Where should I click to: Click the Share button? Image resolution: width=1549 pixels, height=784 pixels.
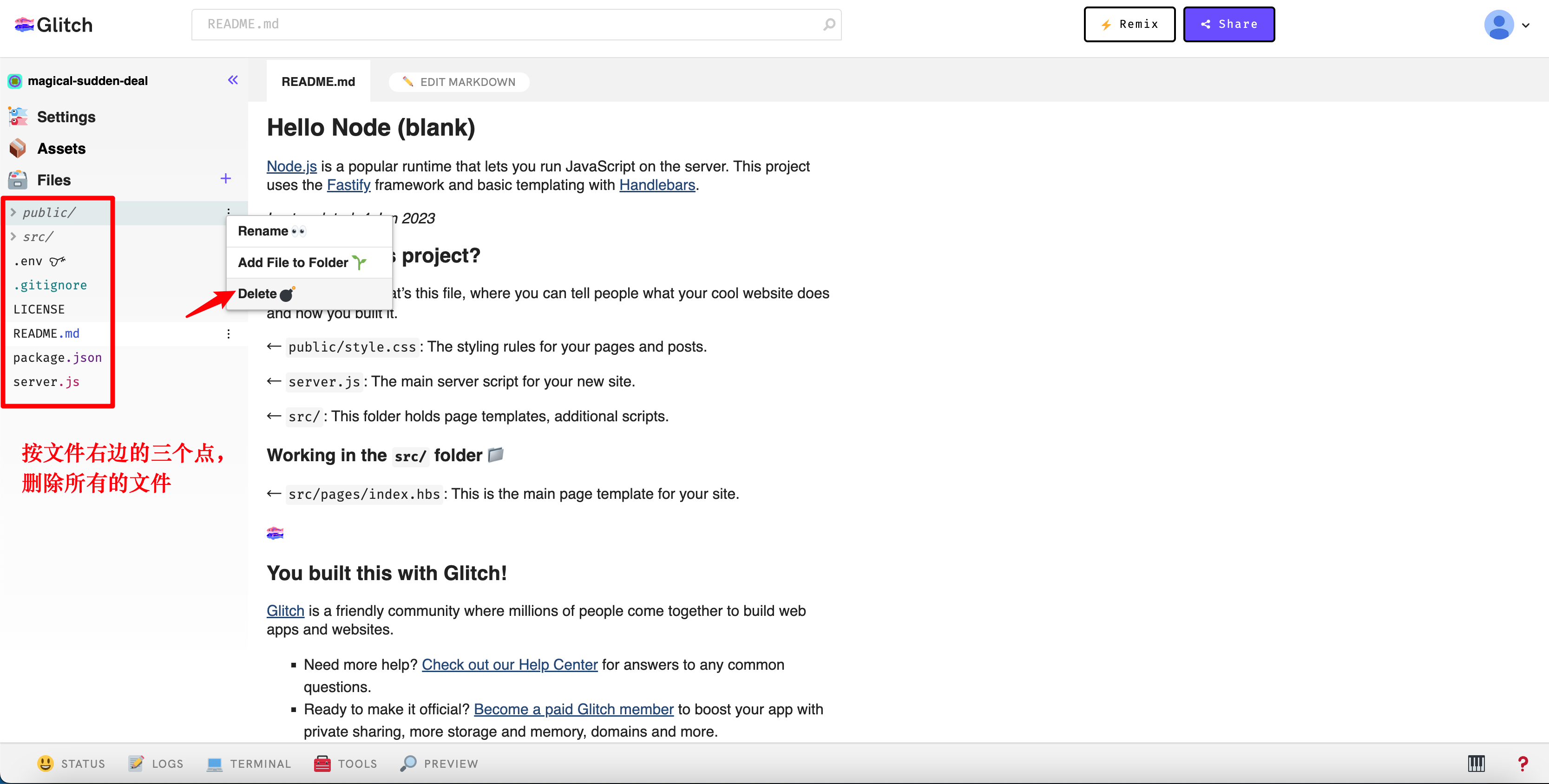click(1228, 25)
